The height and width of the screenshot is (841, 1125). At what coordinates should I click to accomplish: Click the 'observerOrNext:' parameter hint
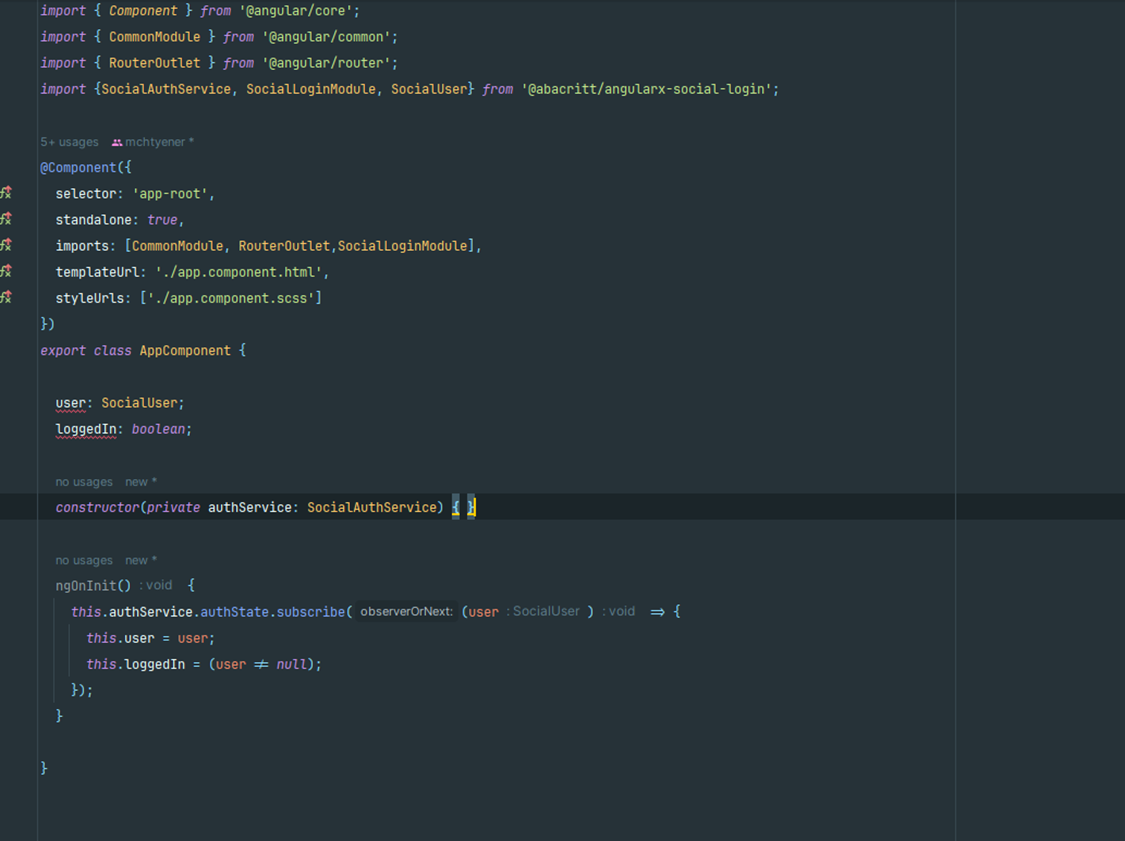[406, 611]
